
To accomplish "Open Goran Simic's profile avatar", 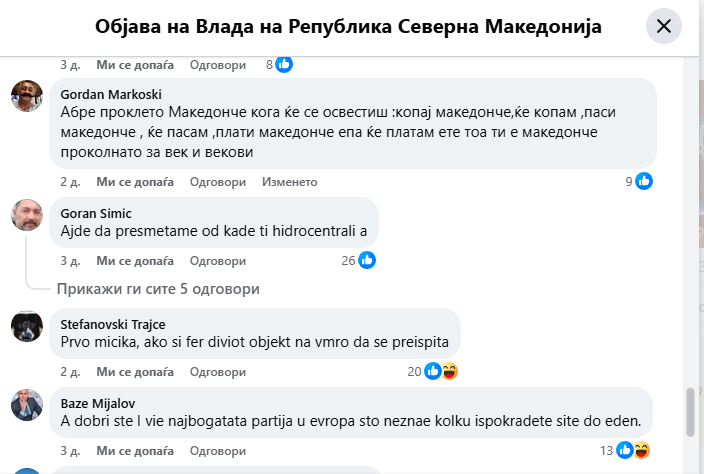I will point(27,214).
